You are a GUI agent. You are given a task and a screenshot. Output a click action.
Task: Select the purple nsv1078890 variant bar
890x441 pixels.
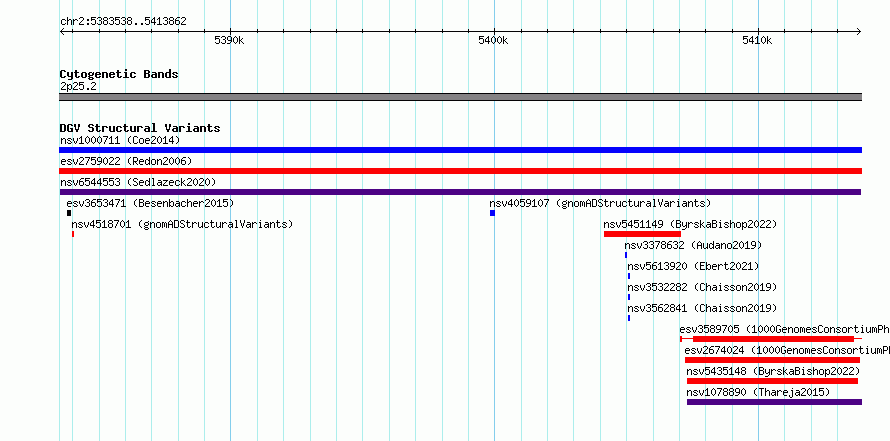(774, 402)
